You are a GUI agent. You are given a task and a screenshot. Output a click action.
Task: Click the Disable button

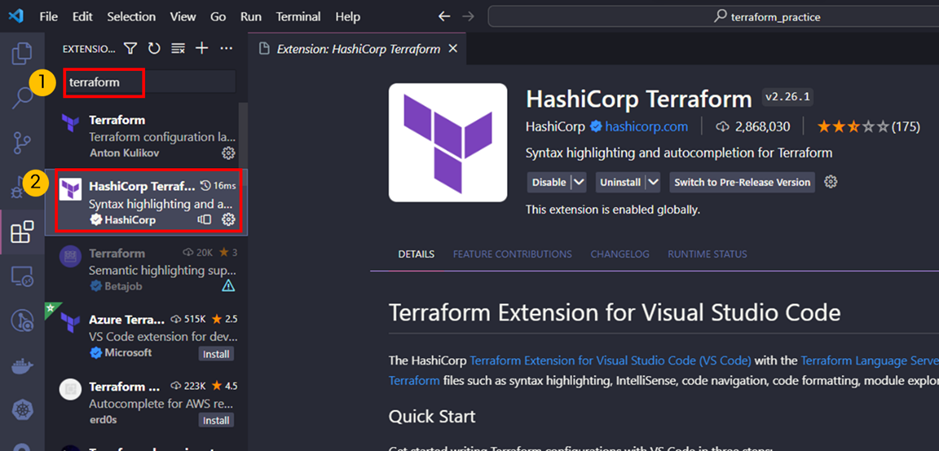pos(549,182)
